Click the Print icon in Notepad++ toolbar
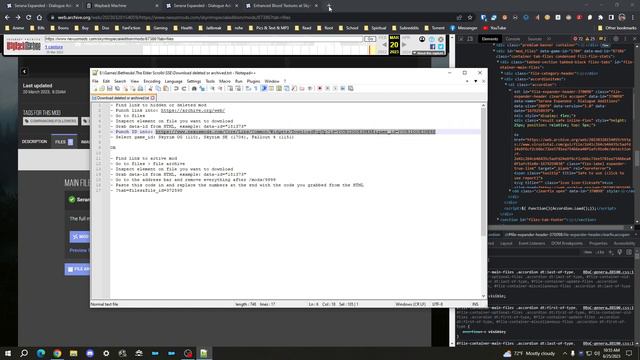Screen dimensions: 640x360 click(x=140, y=88)
